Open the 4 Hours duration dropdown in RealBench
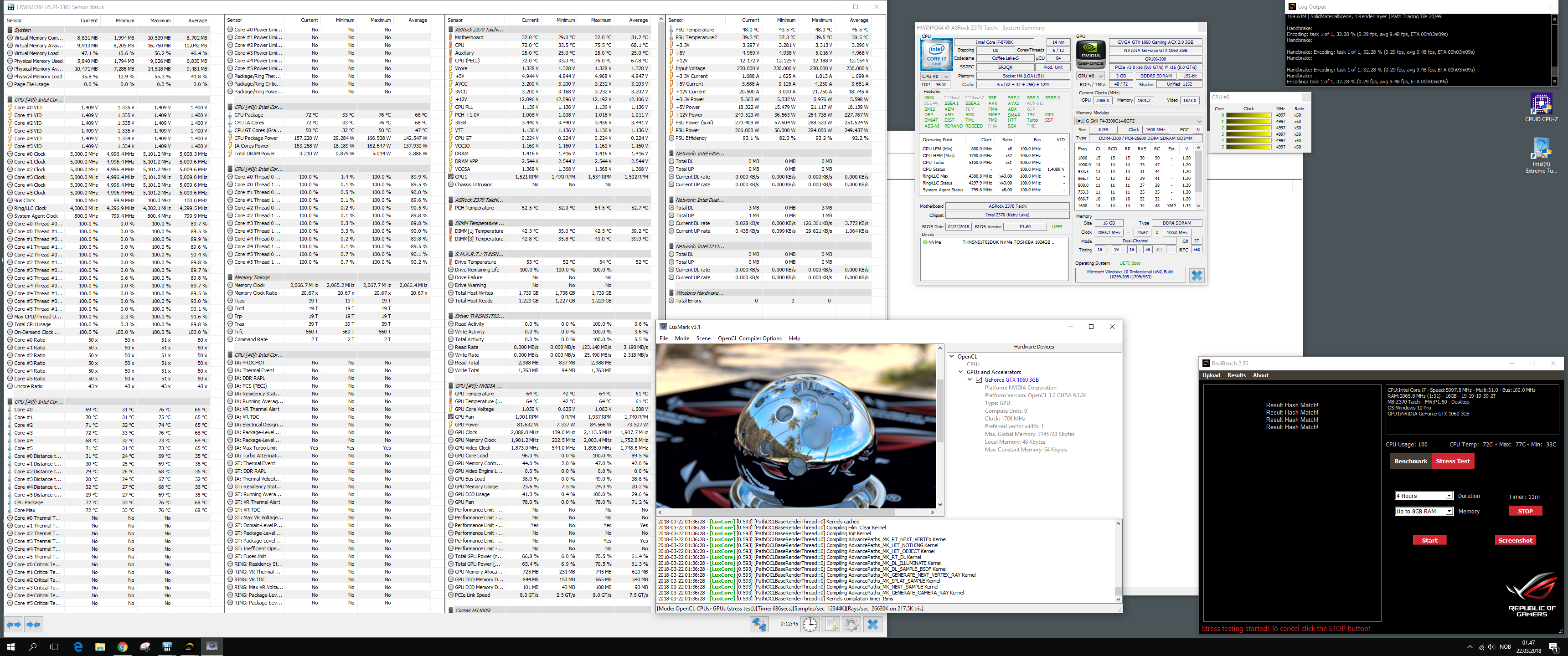Screen dimensions: 1568x656 tap(1424, 496)
